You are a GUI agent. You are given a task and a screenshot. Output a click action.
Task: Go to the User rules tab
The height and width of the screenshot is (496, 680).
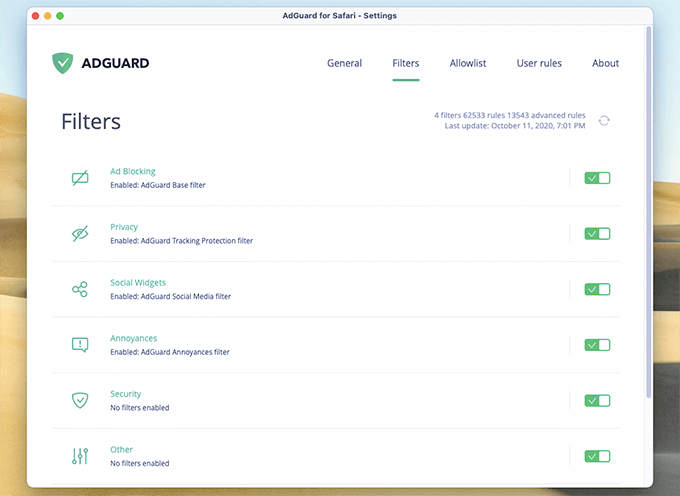tap(539, 63)
